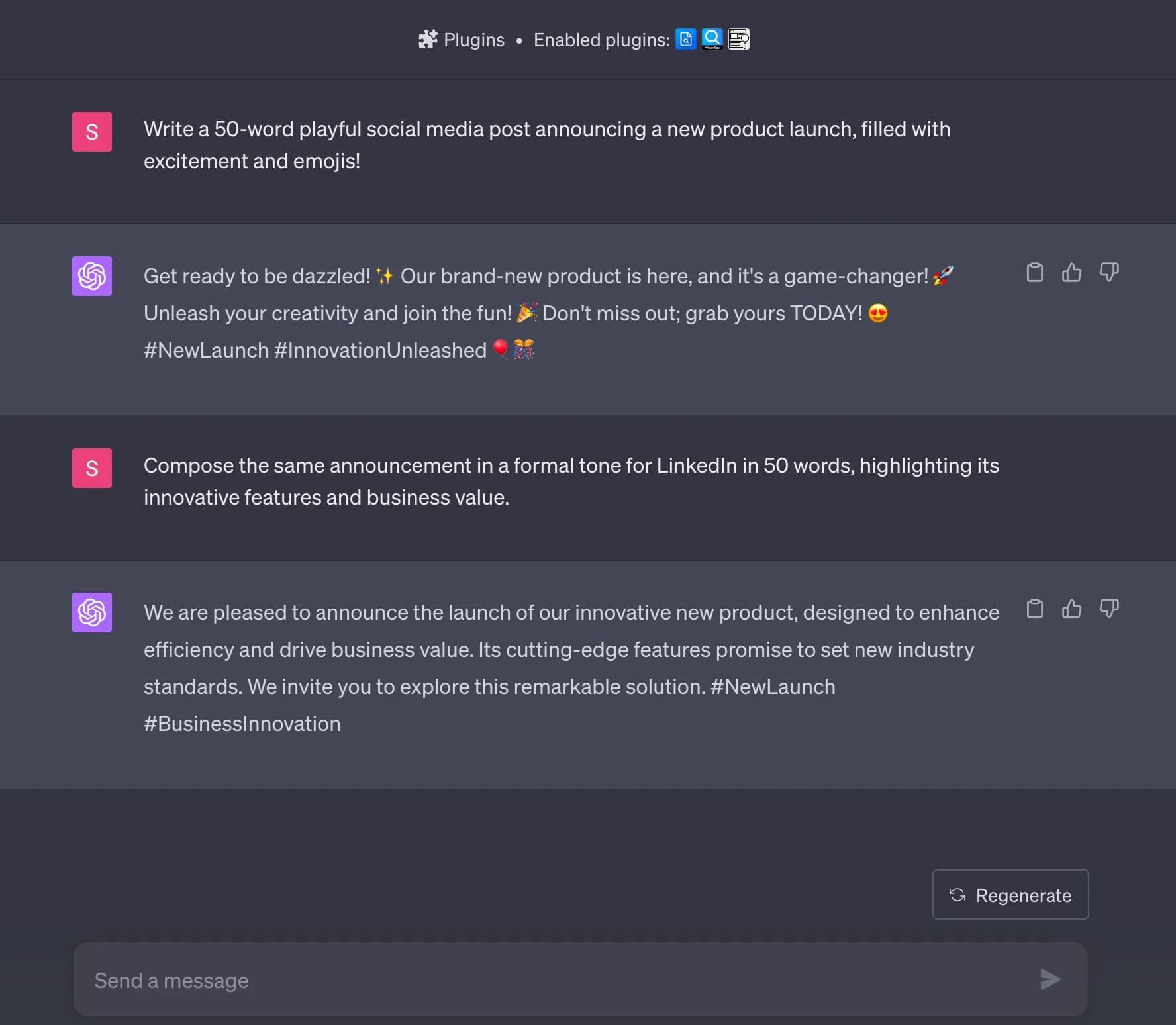Thumbs down the formal LinkedIn response
This screenshot has height=1025, width=1176.
pos(1109,609)
